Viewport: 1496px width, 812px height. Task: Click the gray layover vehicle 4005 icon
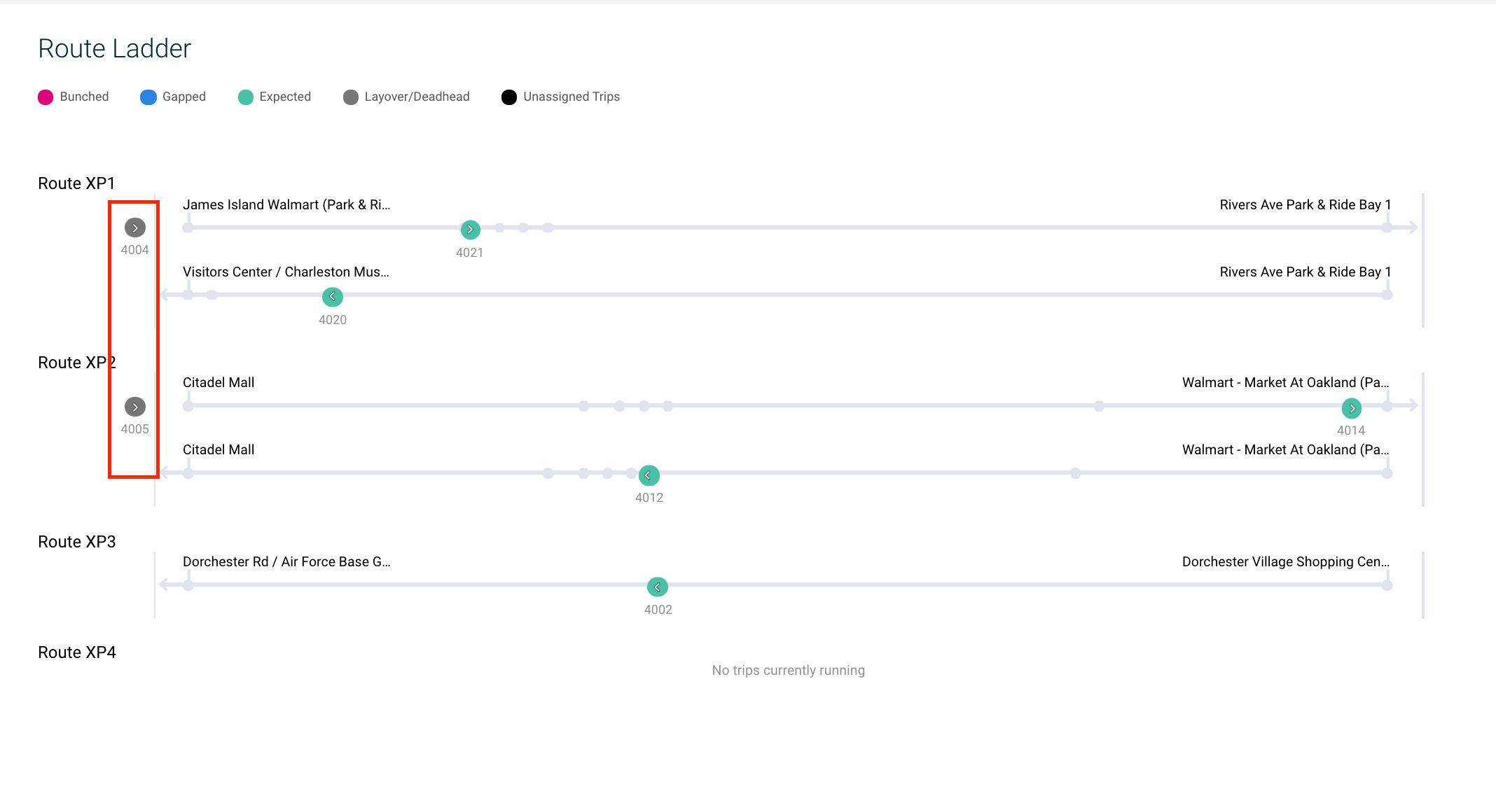tap(134, 407)
